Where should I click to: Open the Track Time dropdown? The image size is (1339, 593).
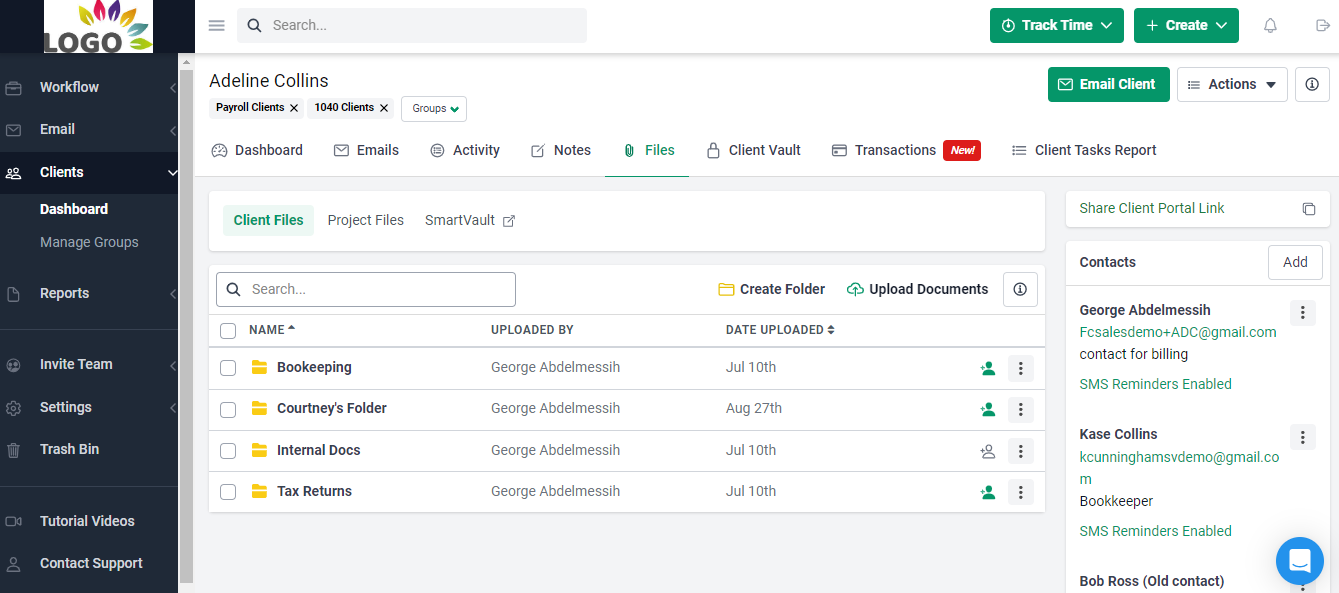click(1057, 25)
